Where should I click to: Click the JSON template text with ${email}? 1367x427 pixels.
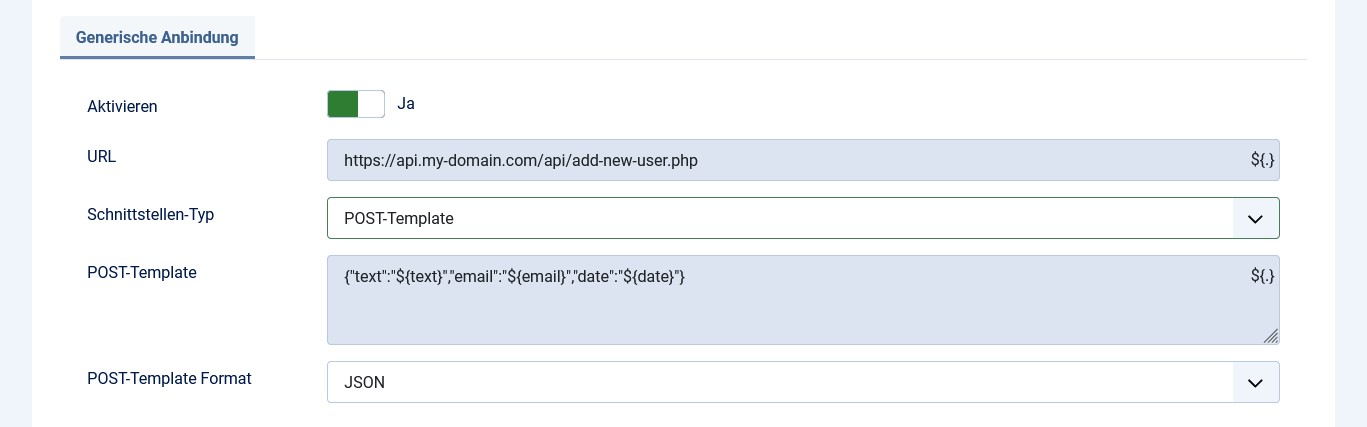coord(514,276)
